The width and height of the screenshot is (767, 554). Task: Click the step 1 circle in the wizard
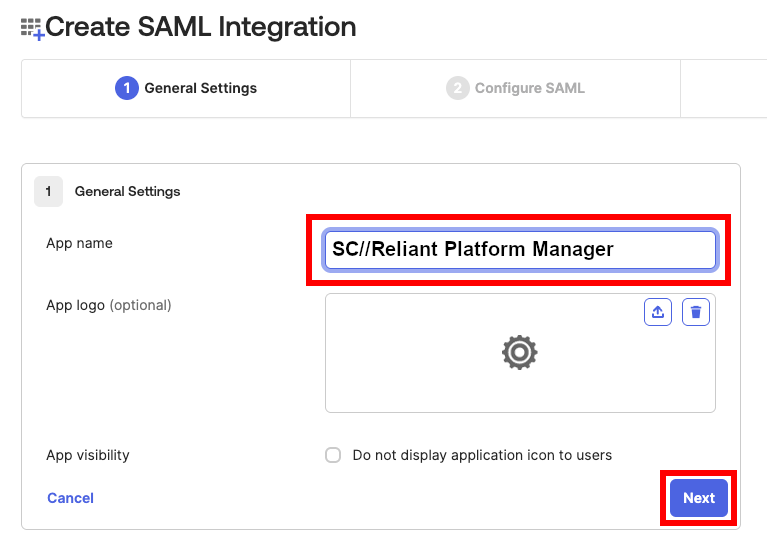pos(127,88)
